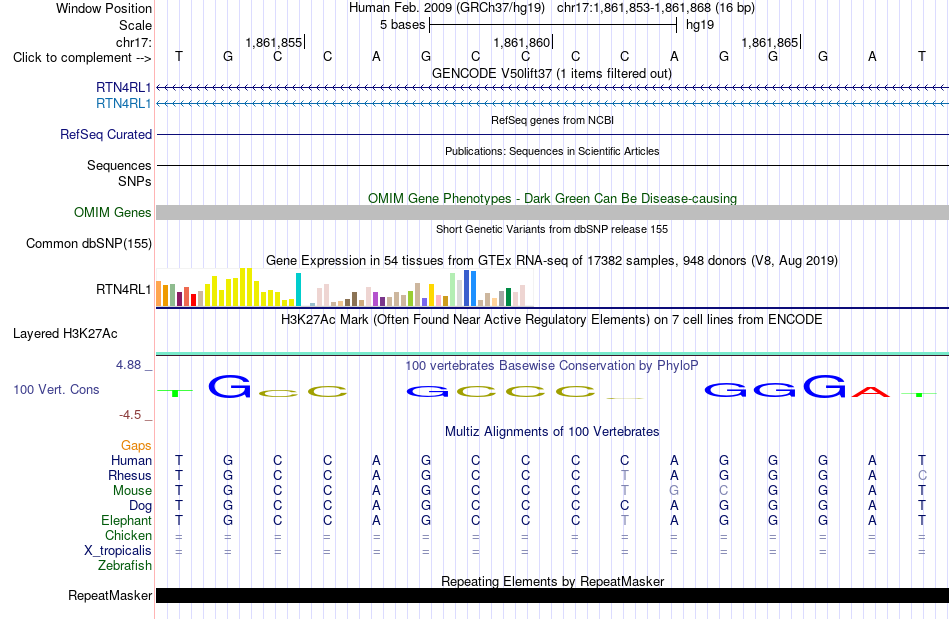Click the dark blue RTN4RL1 gene label
950x619 pixels.
[x=124, y=87]
